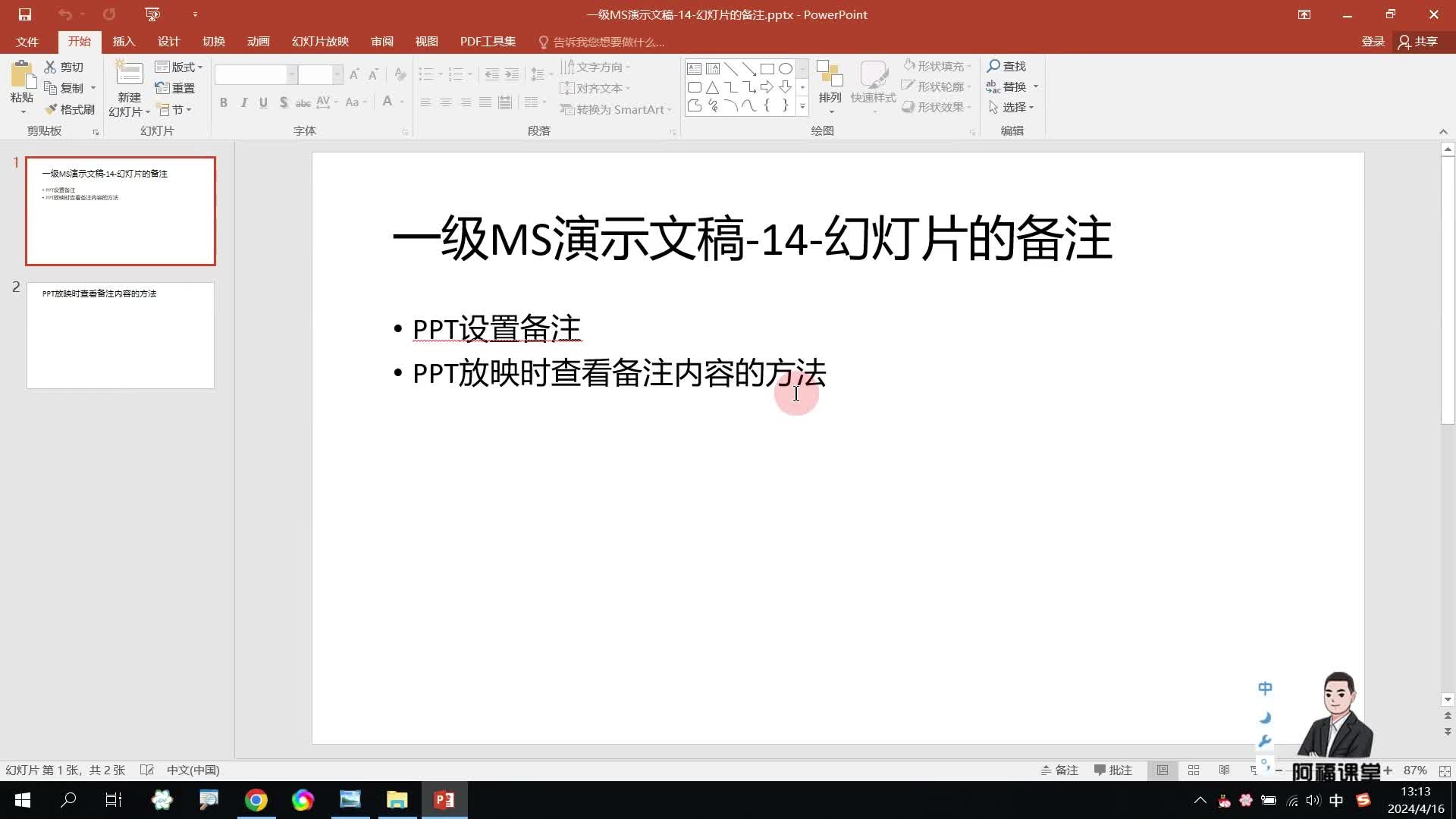
Task: Click the Comments (批注) button in status bar
Action: (x=1113, y=770)
